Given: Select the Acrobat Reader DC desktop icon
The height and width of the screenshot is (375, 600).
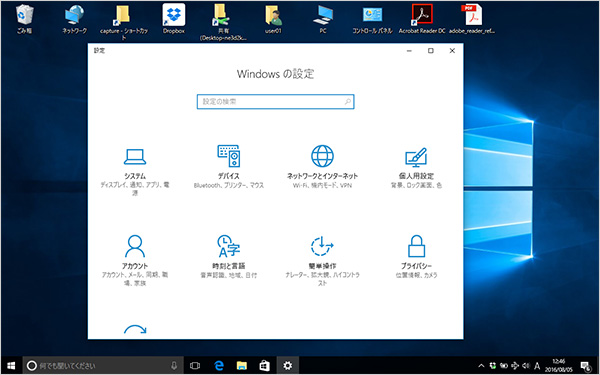Looking at the screenshot, I should click(x=422, y=19).
